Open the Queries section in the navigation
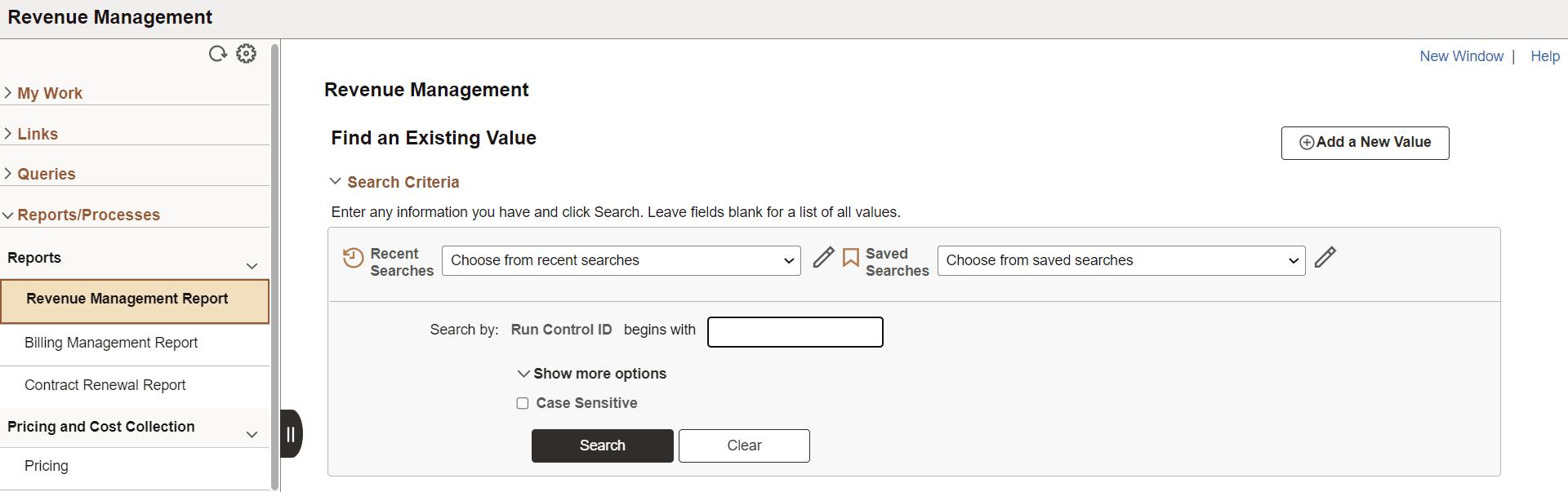This screenshot has width=1568, height=492. (47, 173)
